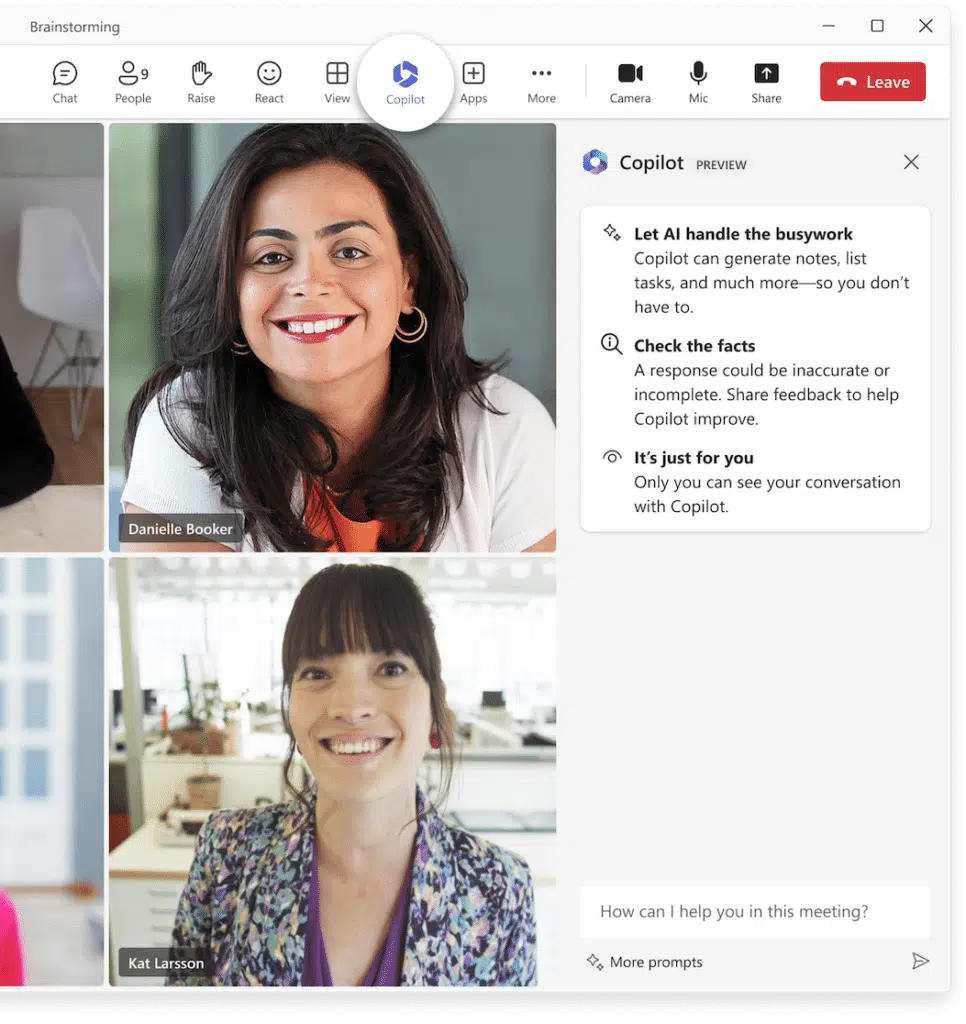The height and width of the screenshot is (1024, 966).
Task: Click the Copilot logo in panel header
Action: click(595, 162)
